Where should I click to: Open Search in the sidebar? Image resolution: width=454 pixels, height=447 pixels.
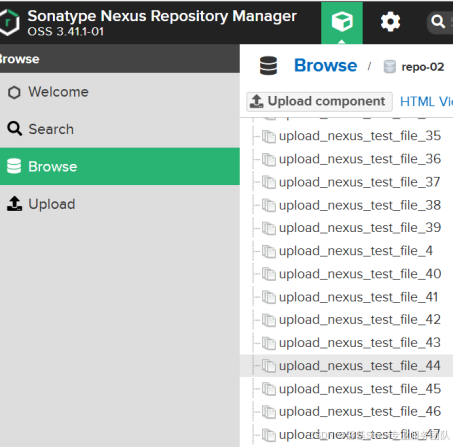tap(120, 129)
